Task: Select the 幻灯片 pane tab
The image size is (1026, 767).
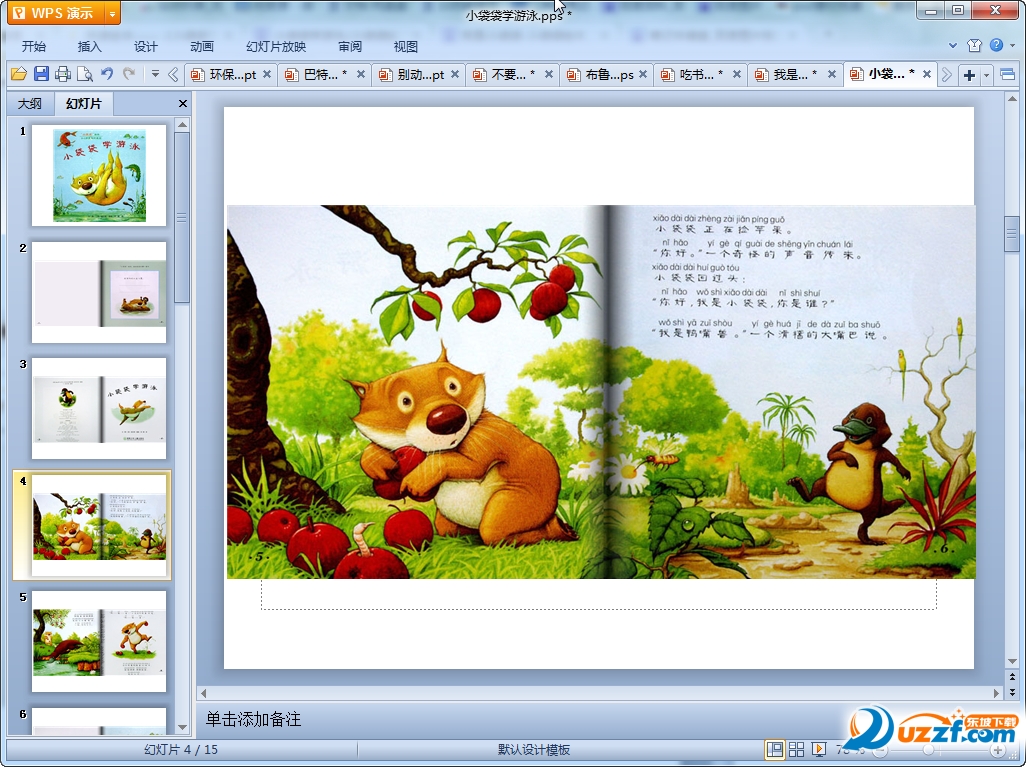Action: click(84, 103)
